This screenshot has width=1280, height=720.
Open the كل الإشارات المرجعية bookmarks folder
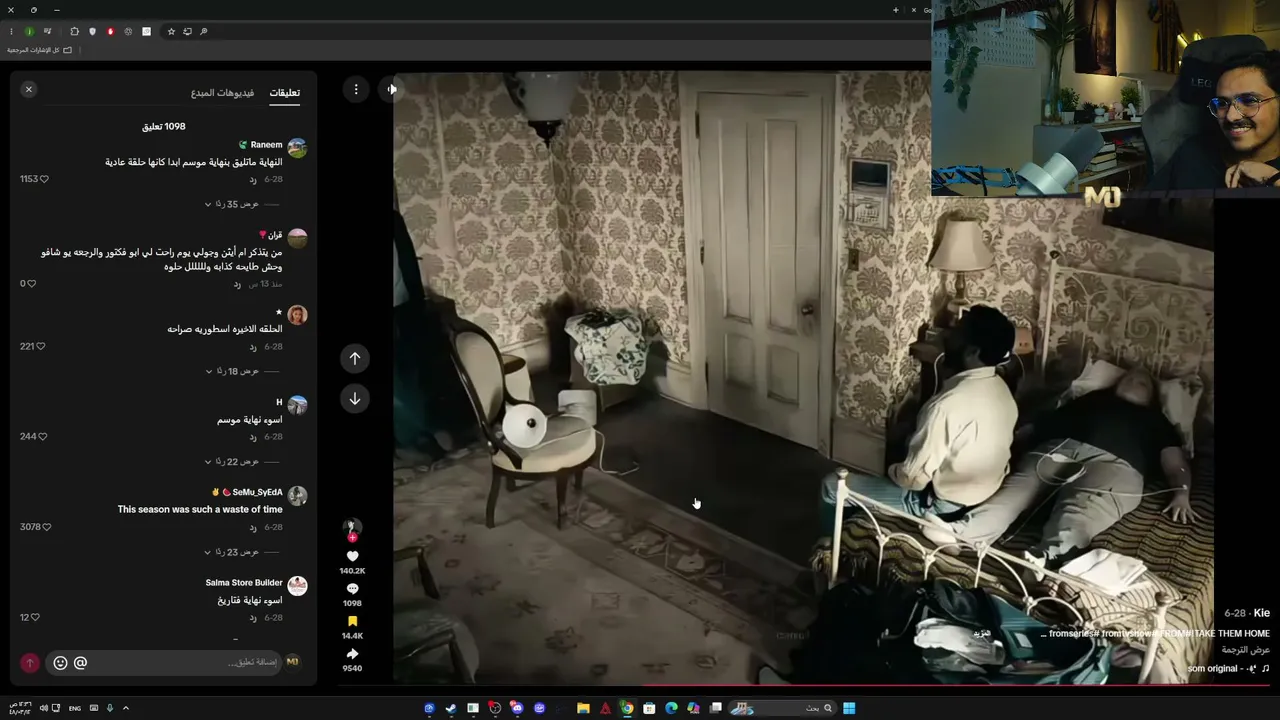[x=40, y=50]
